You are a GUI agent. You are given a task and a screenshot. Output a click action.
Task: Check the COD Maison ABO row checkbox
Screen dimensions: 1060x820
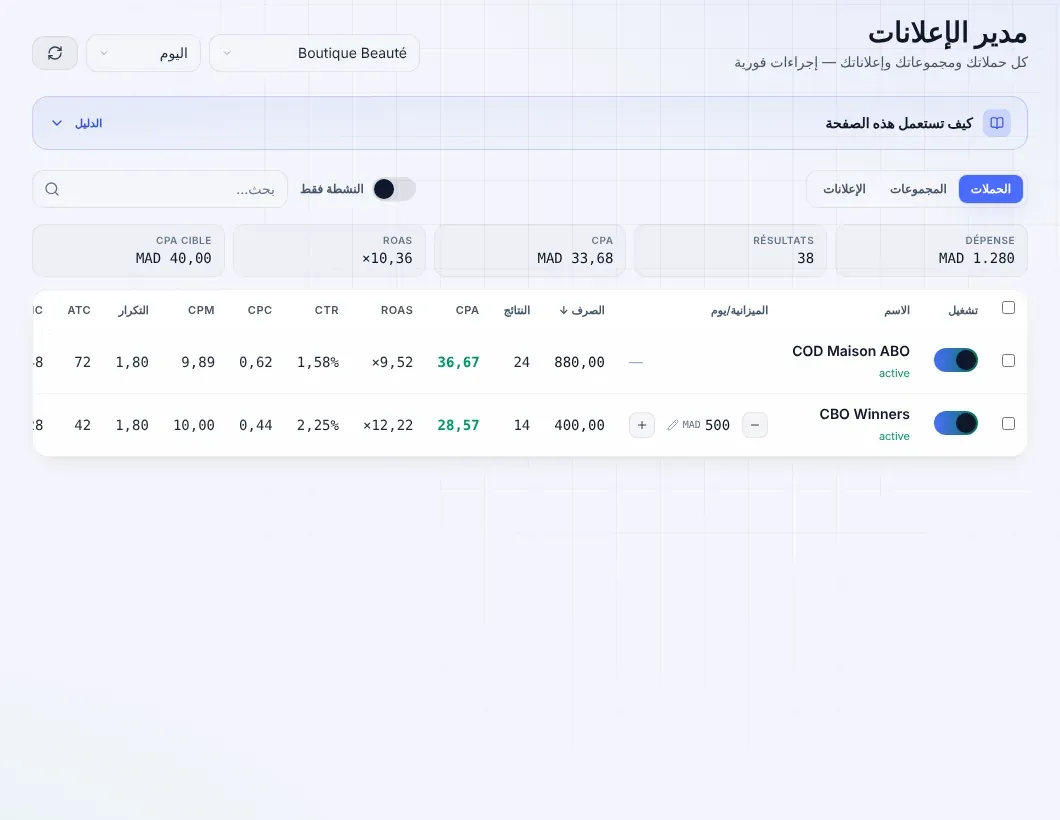point(1008,360)
